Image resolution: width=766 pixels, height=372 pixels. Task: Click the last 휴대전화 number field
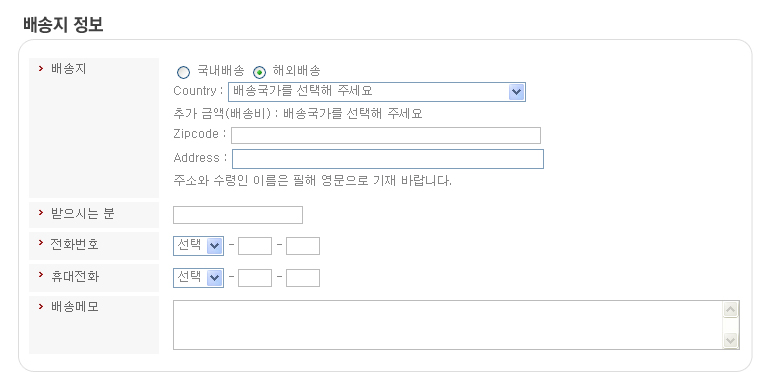pos(303,278)
